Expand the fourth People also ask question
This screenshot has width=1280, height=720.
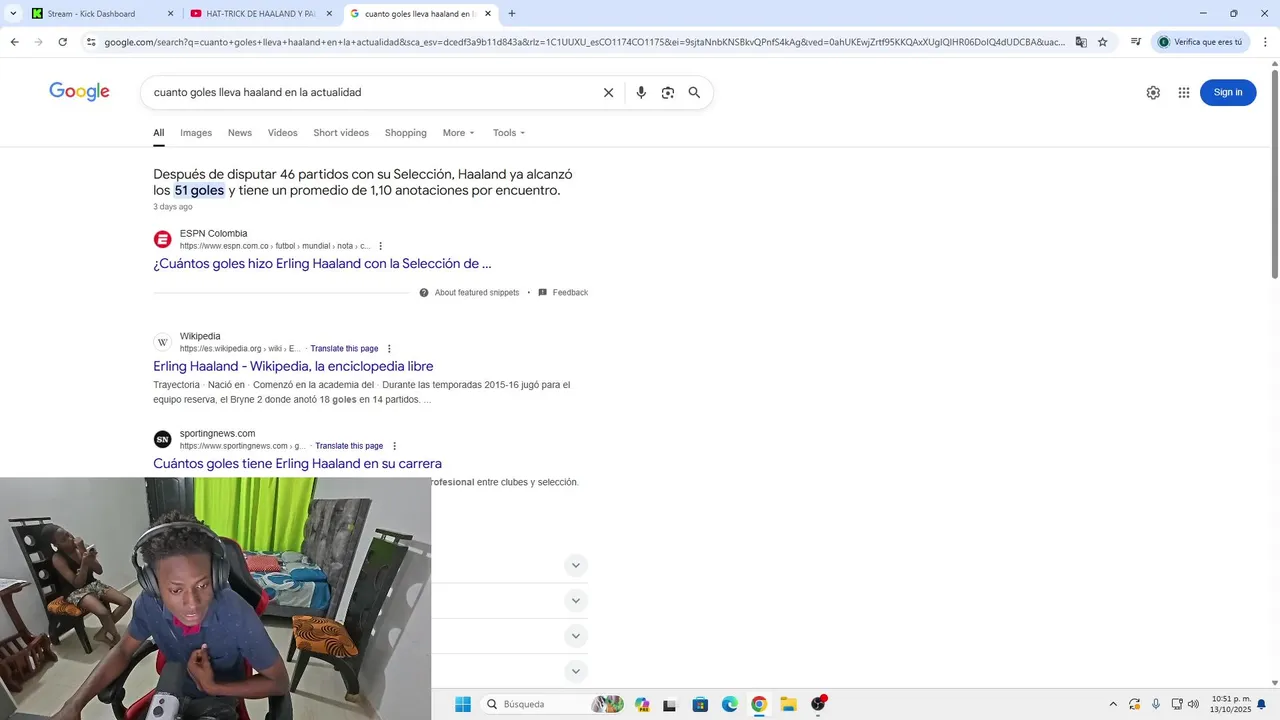click(575, 671)
